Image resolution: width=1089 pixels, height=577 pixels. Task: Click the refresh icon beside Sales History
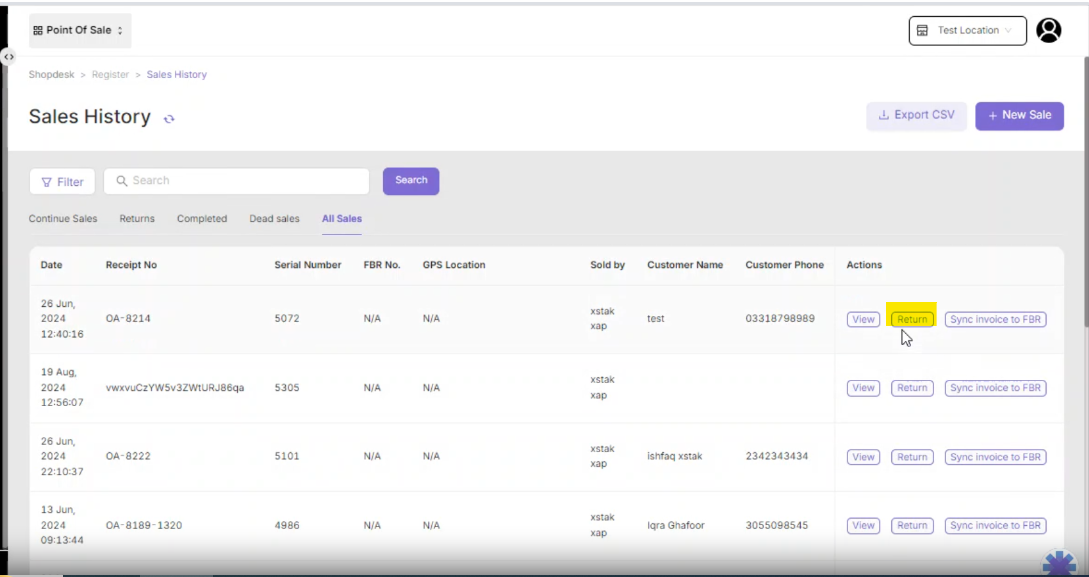169,119
